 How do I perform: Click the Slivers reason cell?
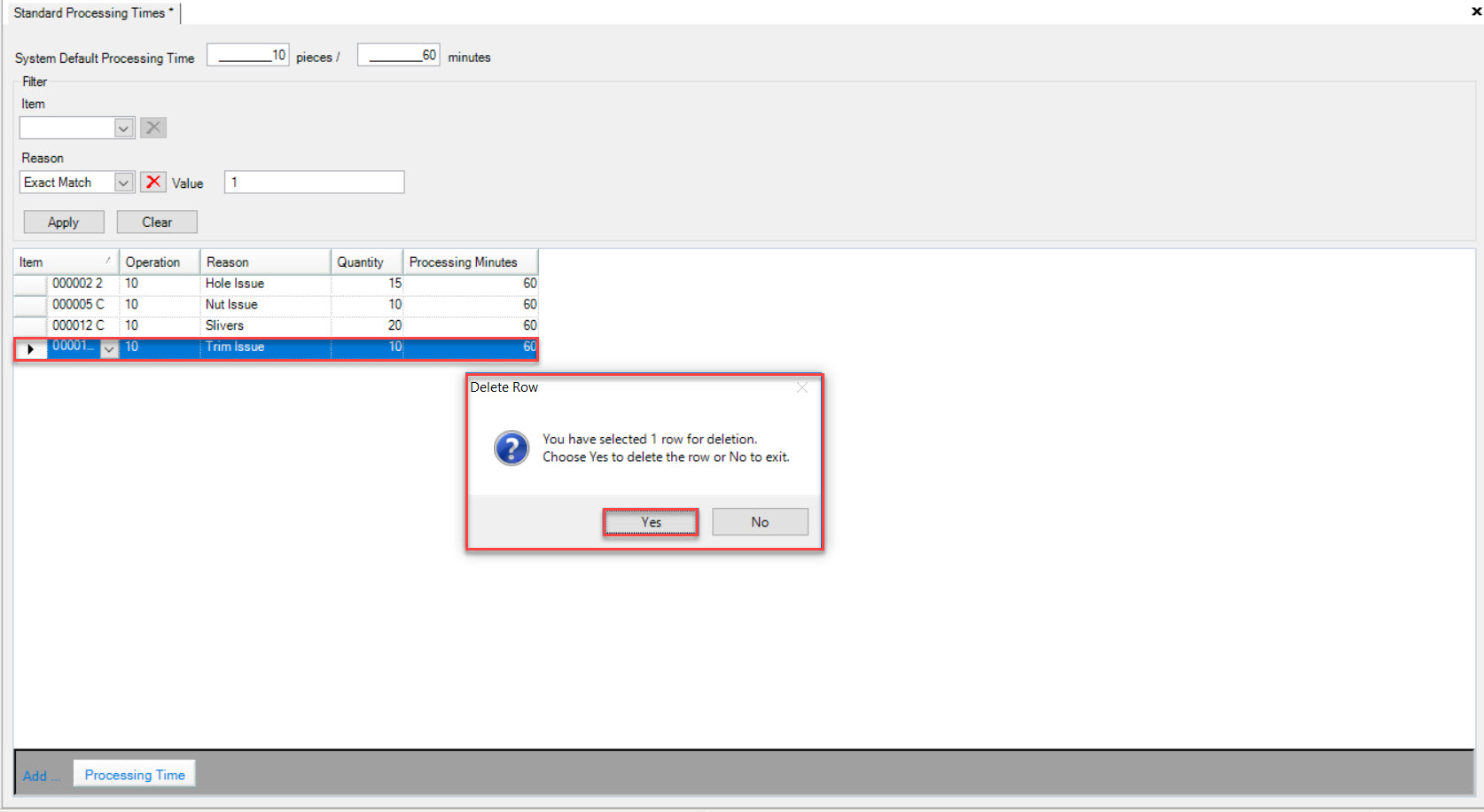(x=266, y=325)
